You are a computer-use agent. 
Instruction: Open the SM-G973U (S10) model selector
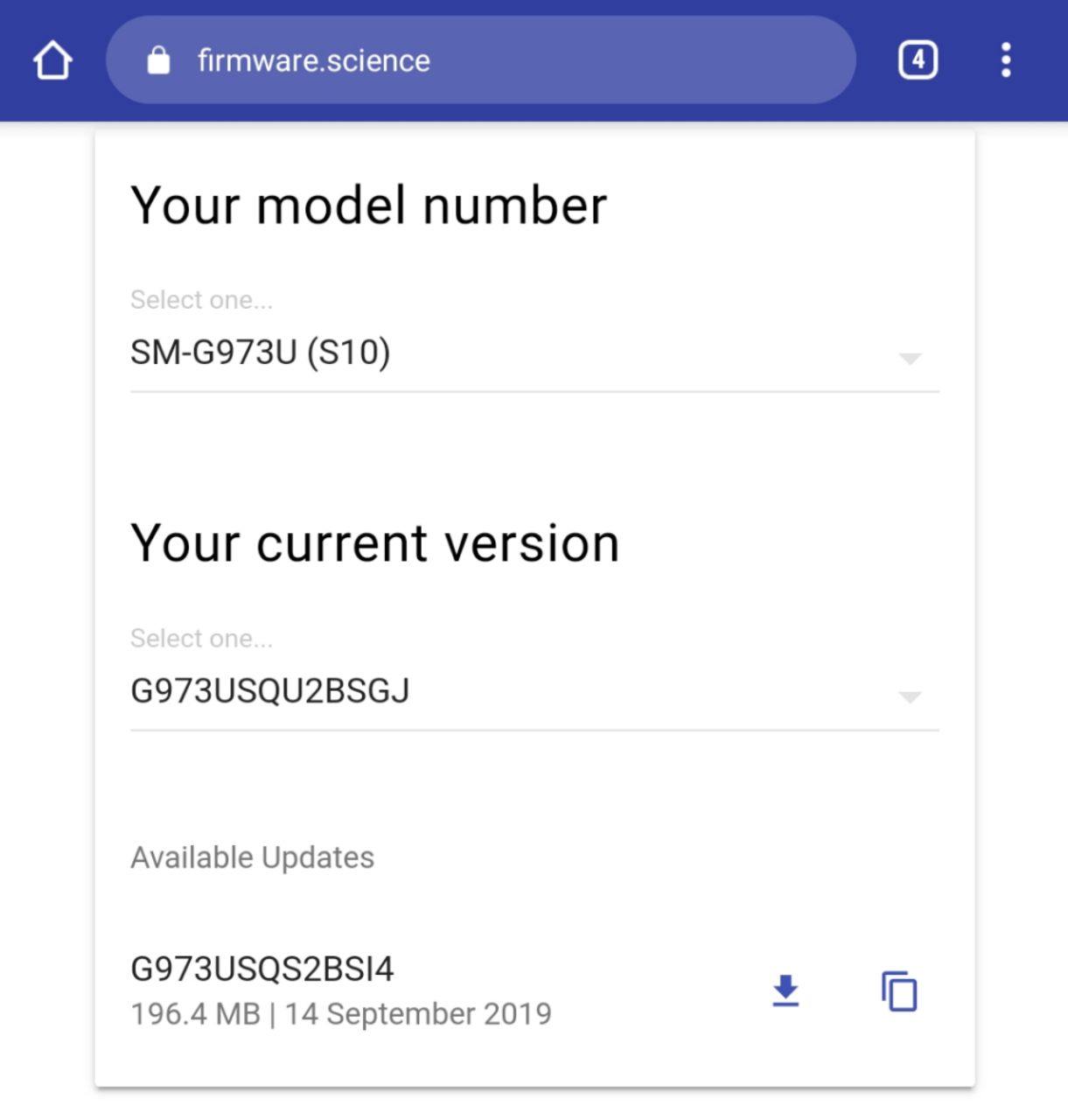[261, 353]
